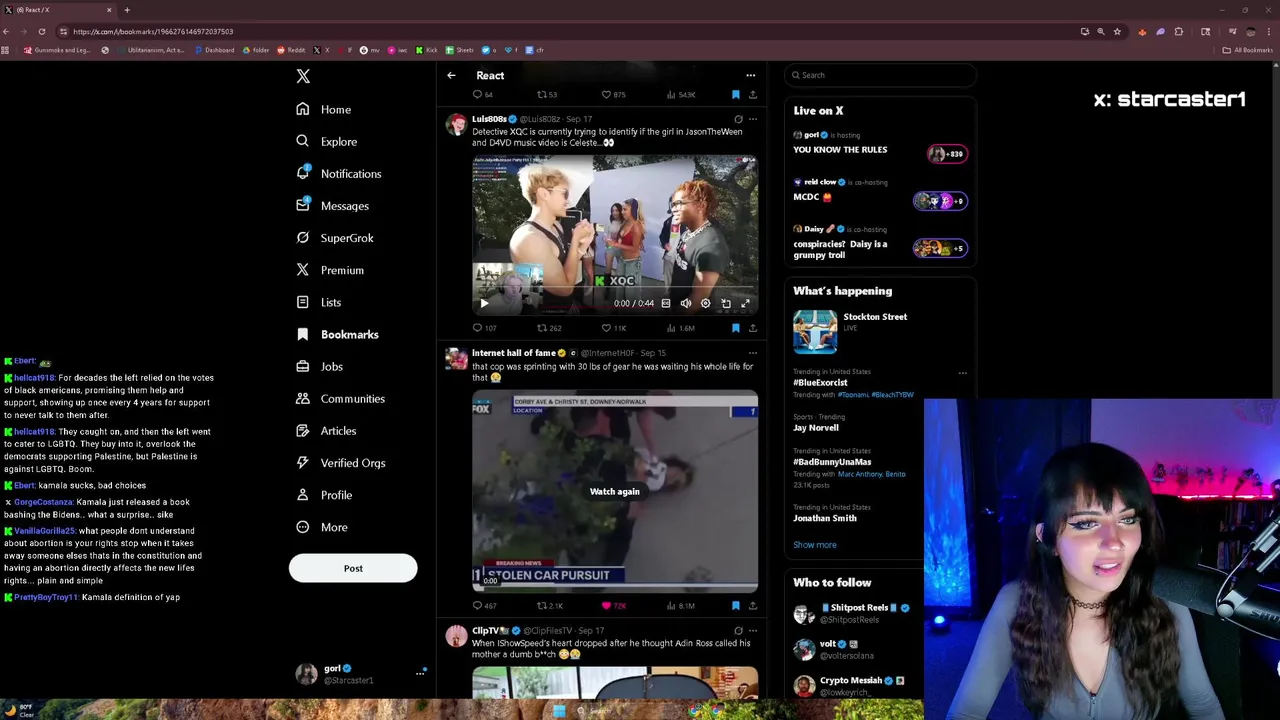
Task: Click the Post button
Action: 353,568
